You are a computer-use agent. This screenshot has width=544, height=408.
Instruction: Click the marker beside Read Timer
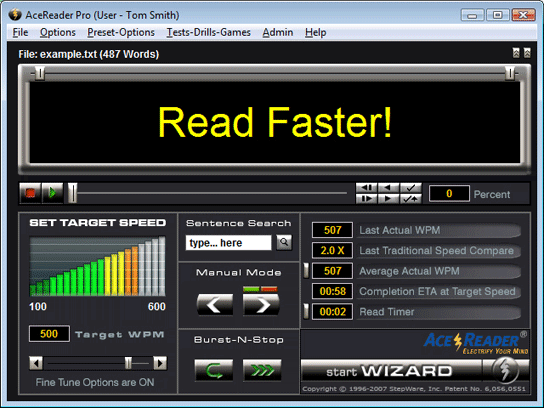[x=306, y=311]
